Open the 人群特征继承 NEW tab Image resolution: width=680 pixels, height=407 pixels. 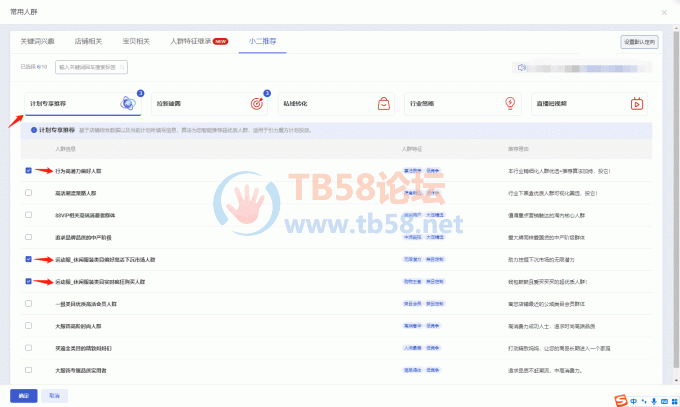(x=199, y=41)
